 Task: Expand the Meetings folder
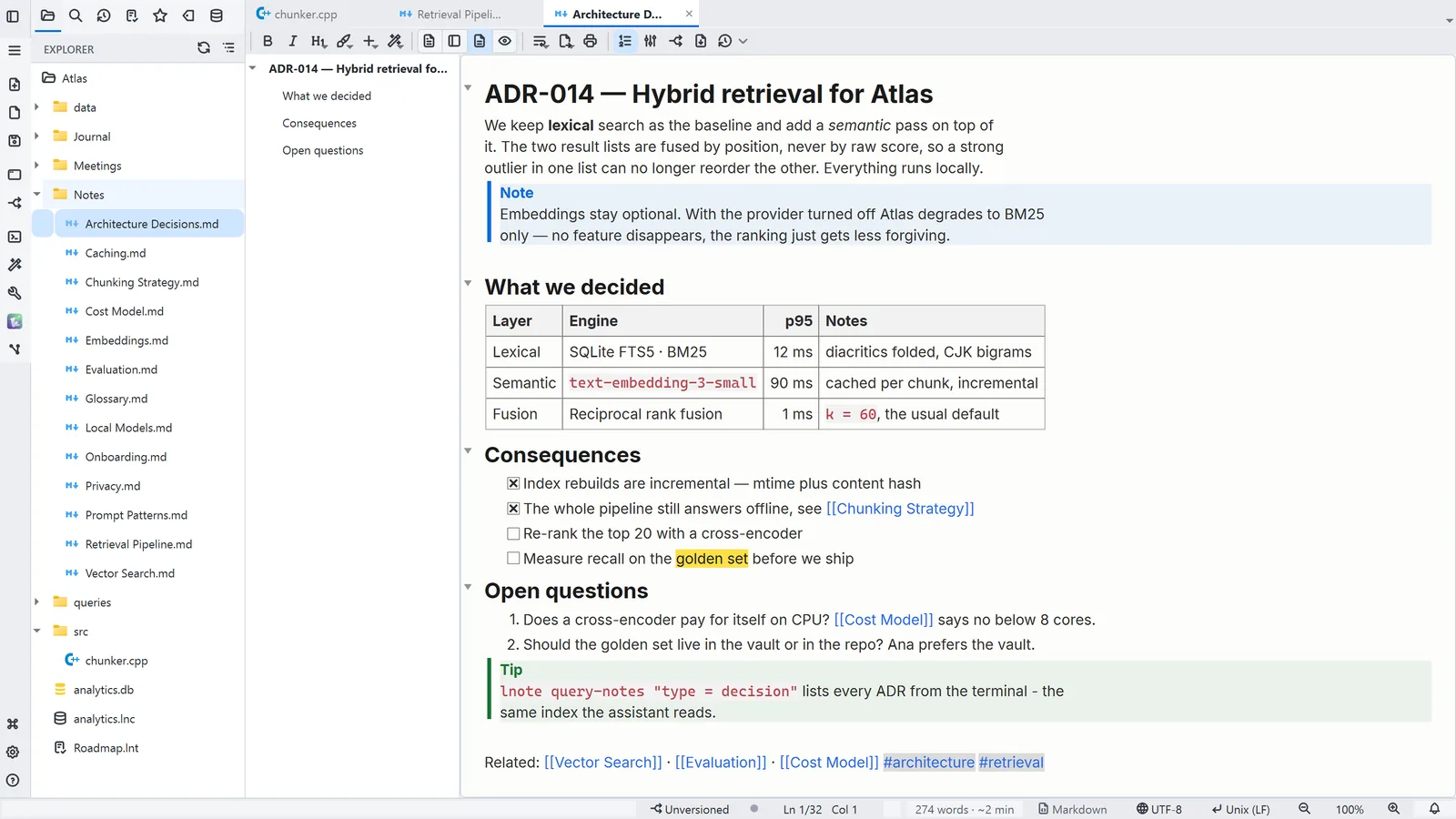pyautogui.click(x=37, y=166)
